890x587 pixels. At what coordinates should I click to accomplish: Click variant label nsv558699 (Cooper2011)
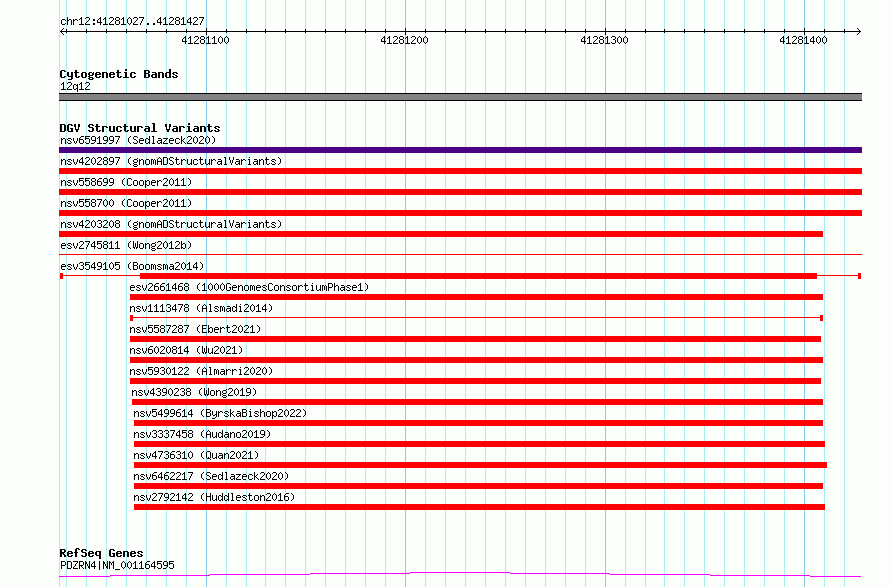(126, 182)
